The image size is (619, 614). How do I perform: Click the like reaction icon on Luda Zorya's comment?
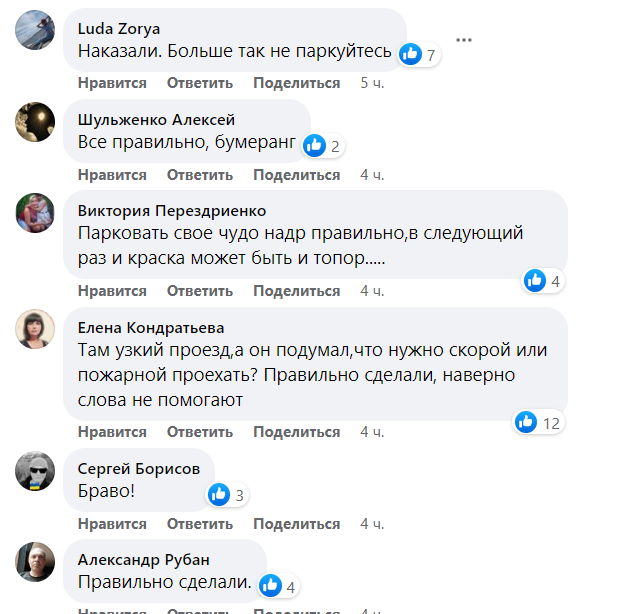[x=410, y=54]
